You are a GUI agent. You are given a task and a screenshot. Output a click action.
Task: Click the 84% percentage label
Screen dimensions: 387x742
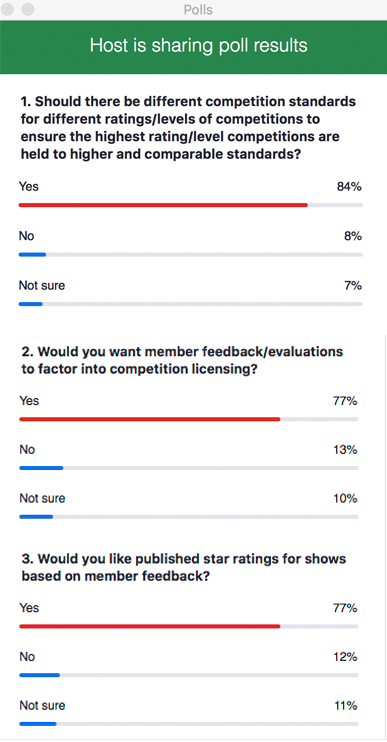click(x=349, y=186)
